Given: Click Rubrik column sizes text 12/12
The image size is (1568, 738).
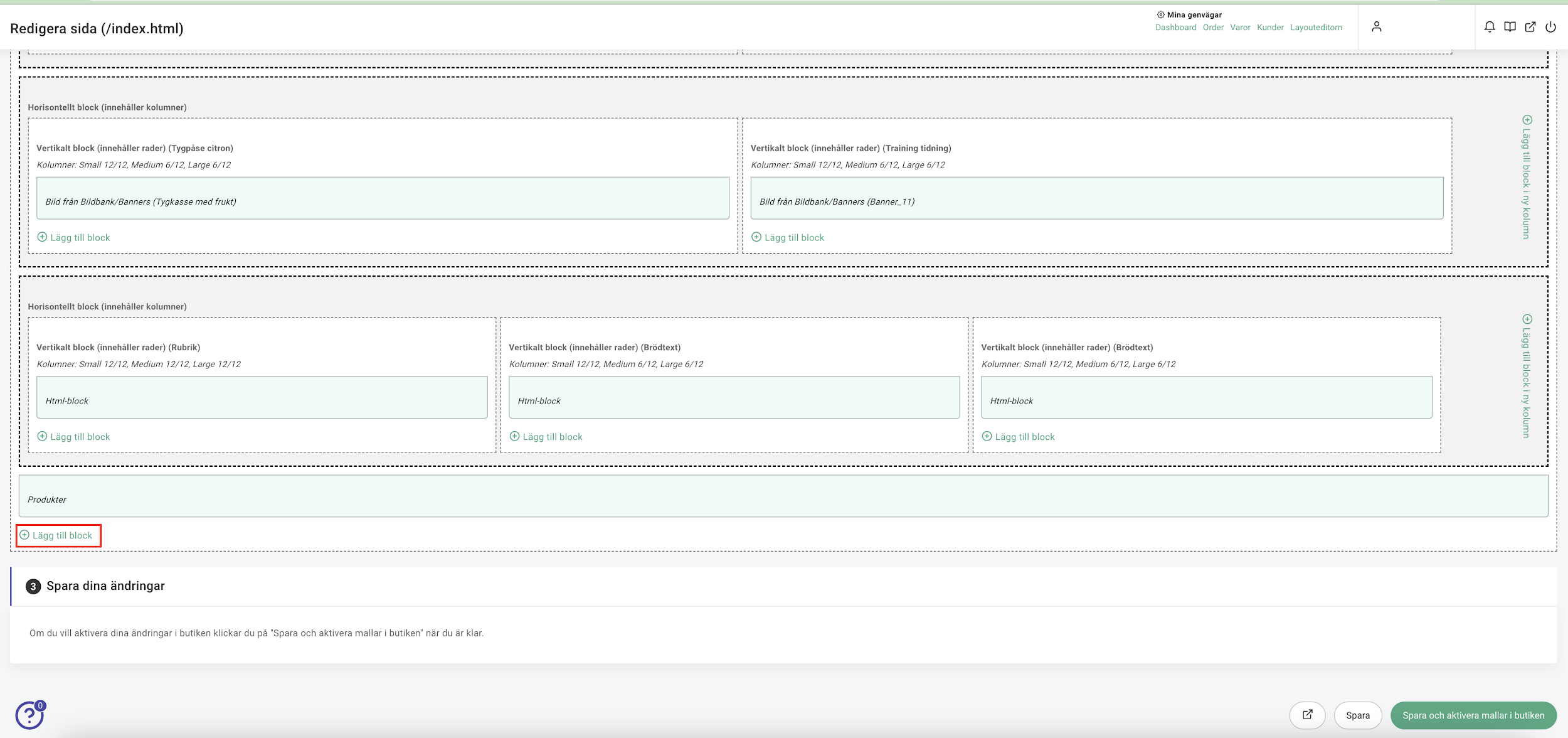Looking at the screenshot, I should [x=139, y=364].
